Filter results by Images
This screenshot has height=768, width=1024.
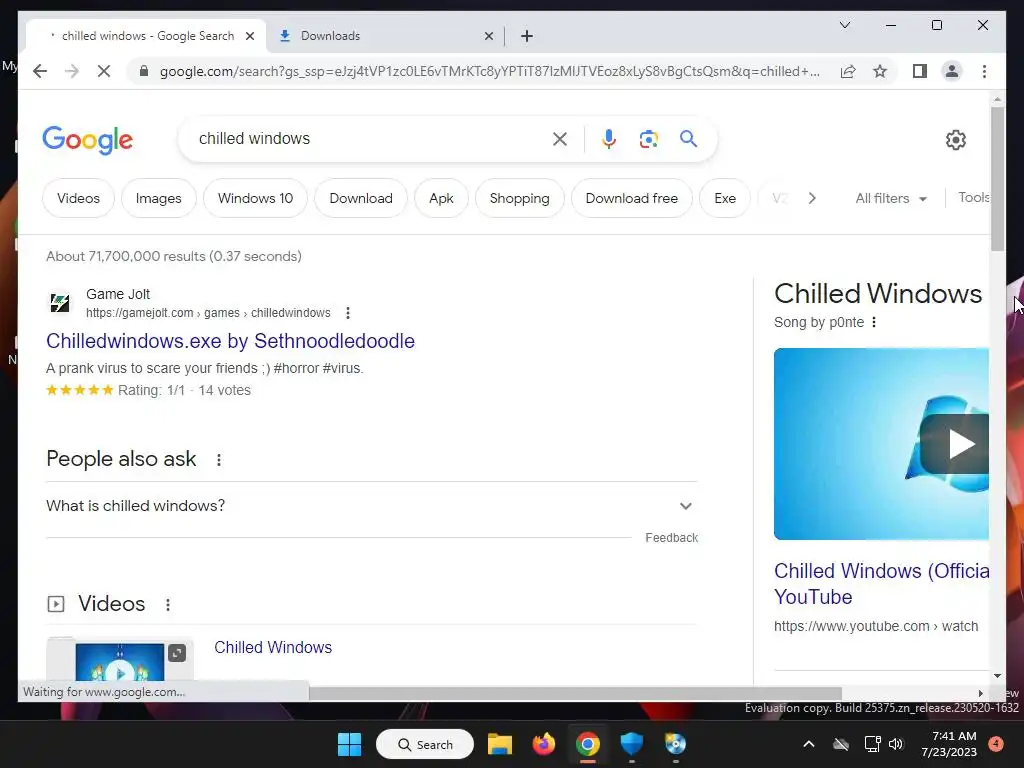coord(159,199)
